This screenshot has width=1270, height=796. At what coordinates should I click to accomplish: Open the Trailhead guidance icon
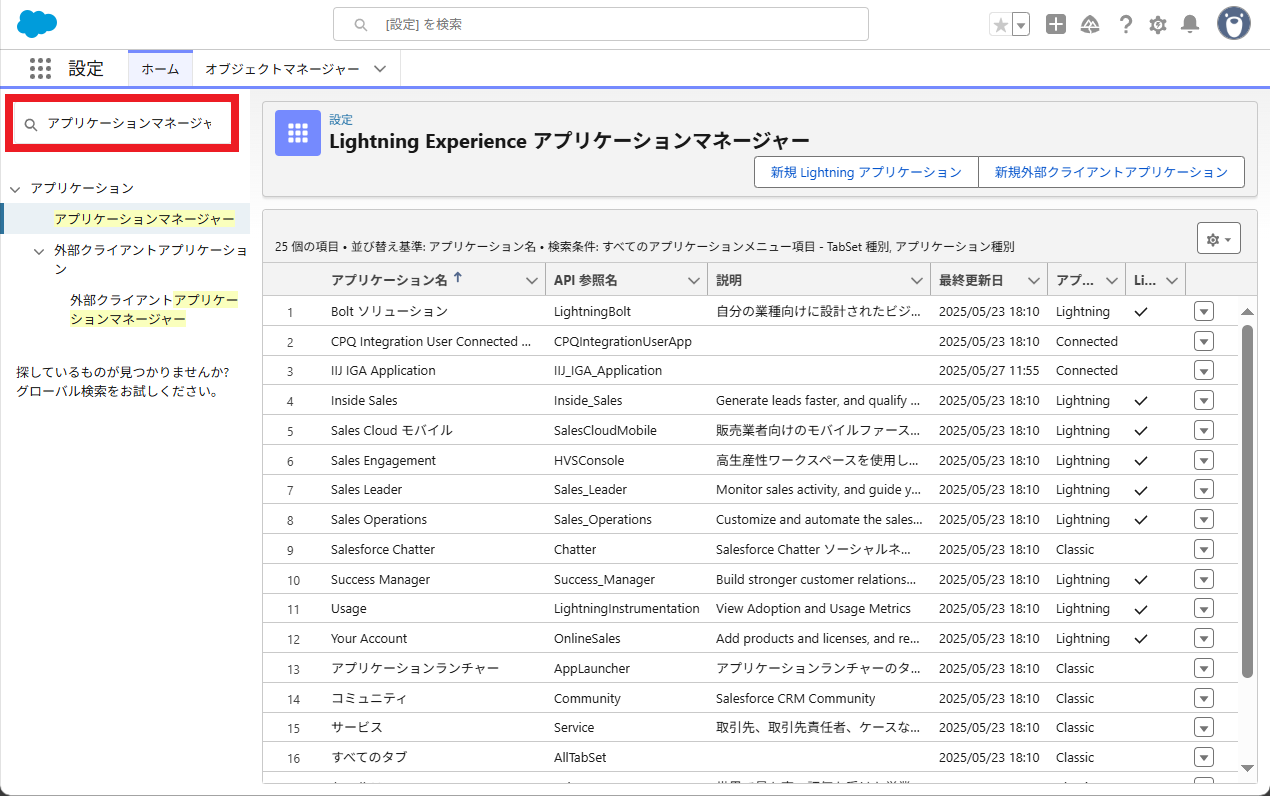coord(1091,25)
